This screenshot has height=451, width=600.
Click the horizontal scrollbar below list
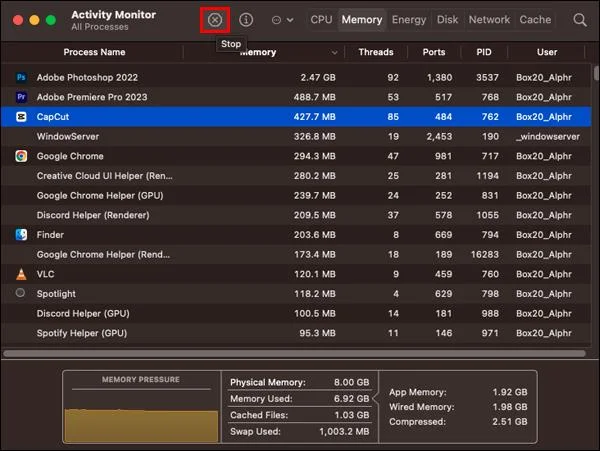coord(294,353)
